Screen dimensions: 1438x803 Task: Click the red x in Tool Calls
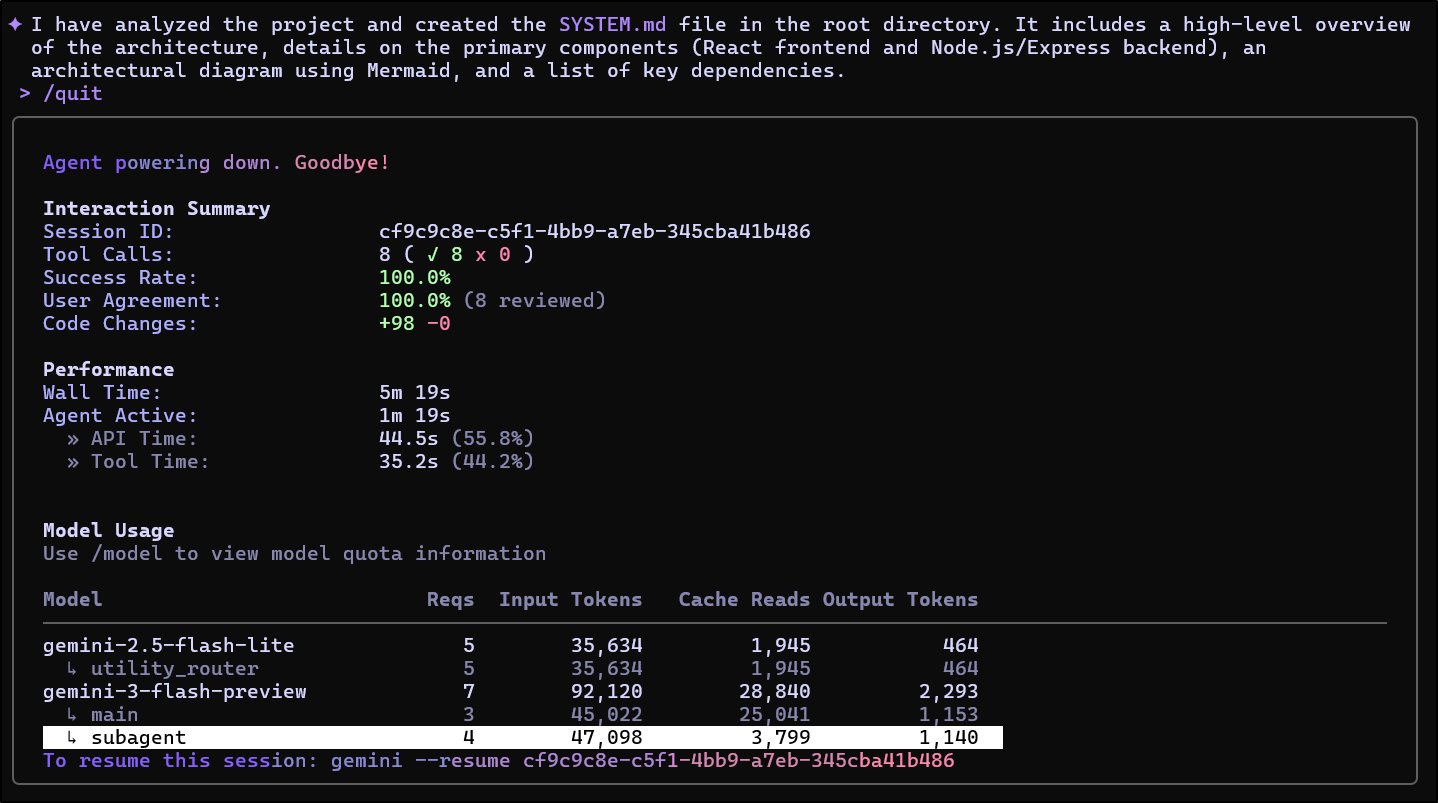click(480, 255)
